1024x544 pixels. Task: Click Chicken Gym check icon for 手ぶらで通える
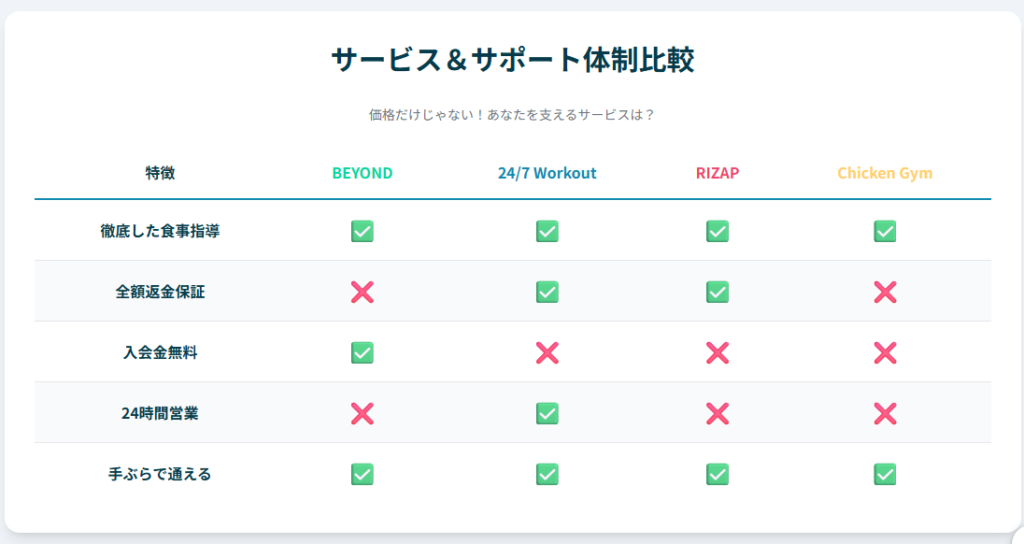click(885, 474)
